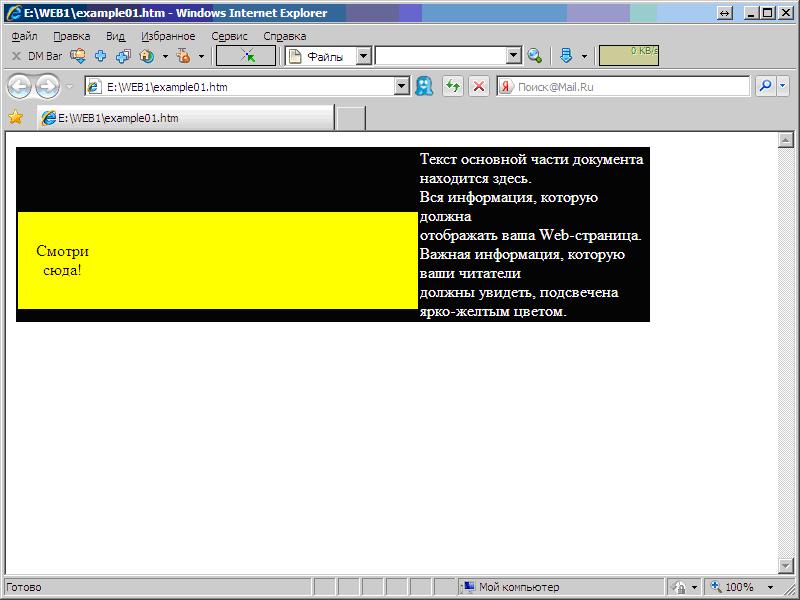The image size is (800, 600).
Task: Open the Файл menu
Action: 24,36
